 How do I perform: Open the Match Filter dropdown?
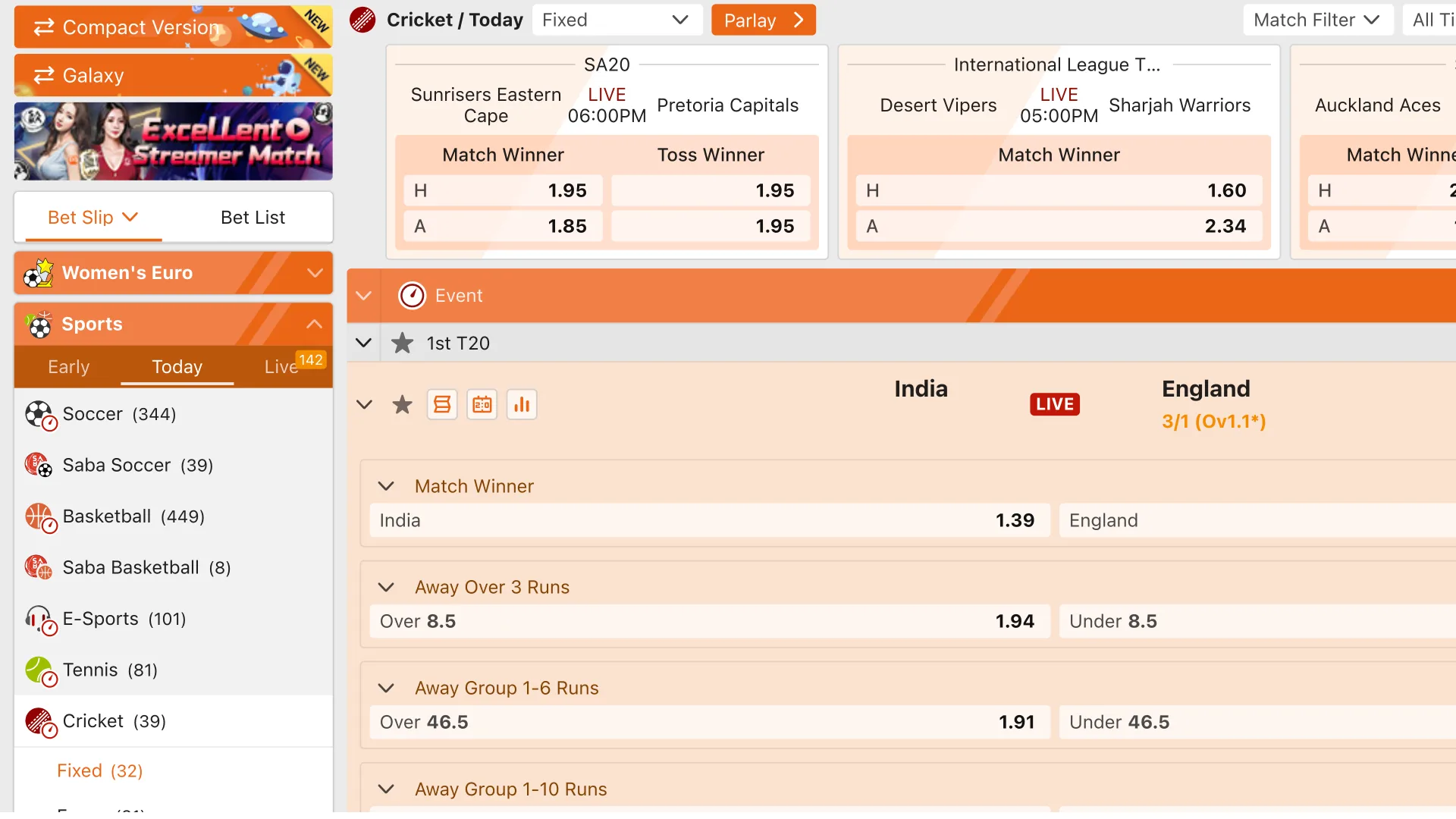tap(1317, 20)
